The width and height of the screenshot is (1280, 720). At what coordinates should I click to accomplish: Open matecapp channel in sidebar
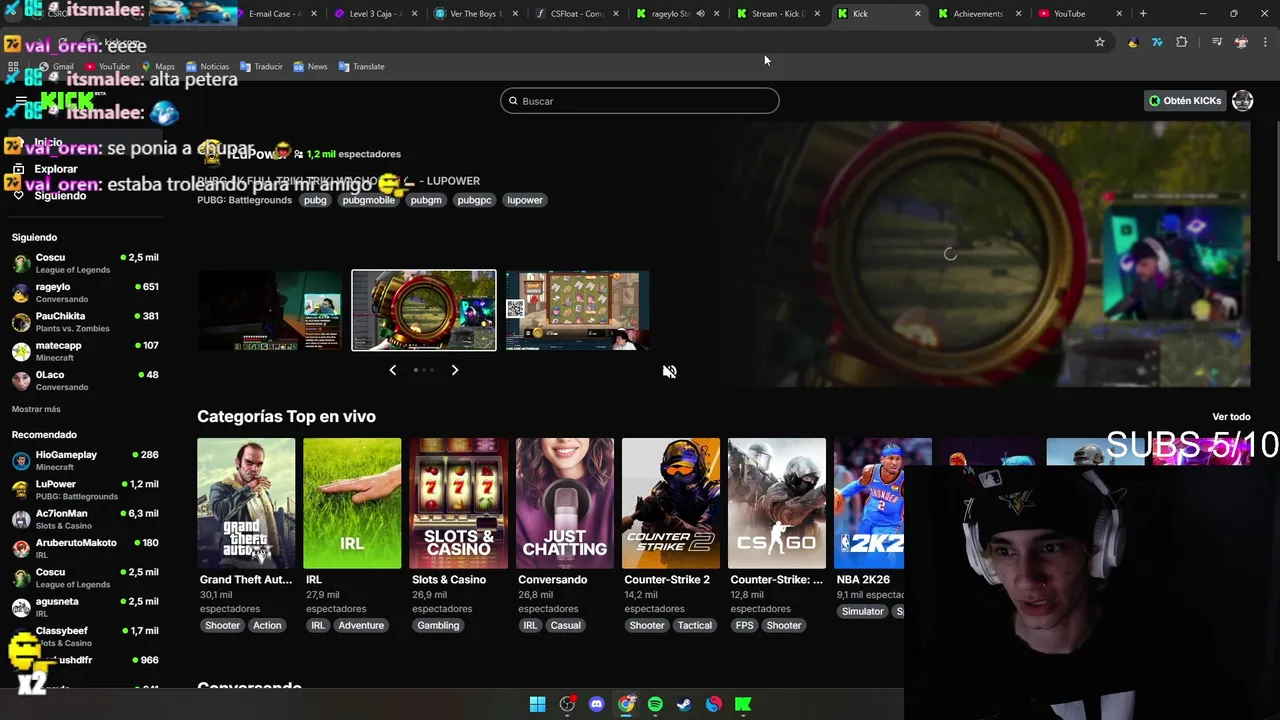pyautogui.click(x=85, y=351)
